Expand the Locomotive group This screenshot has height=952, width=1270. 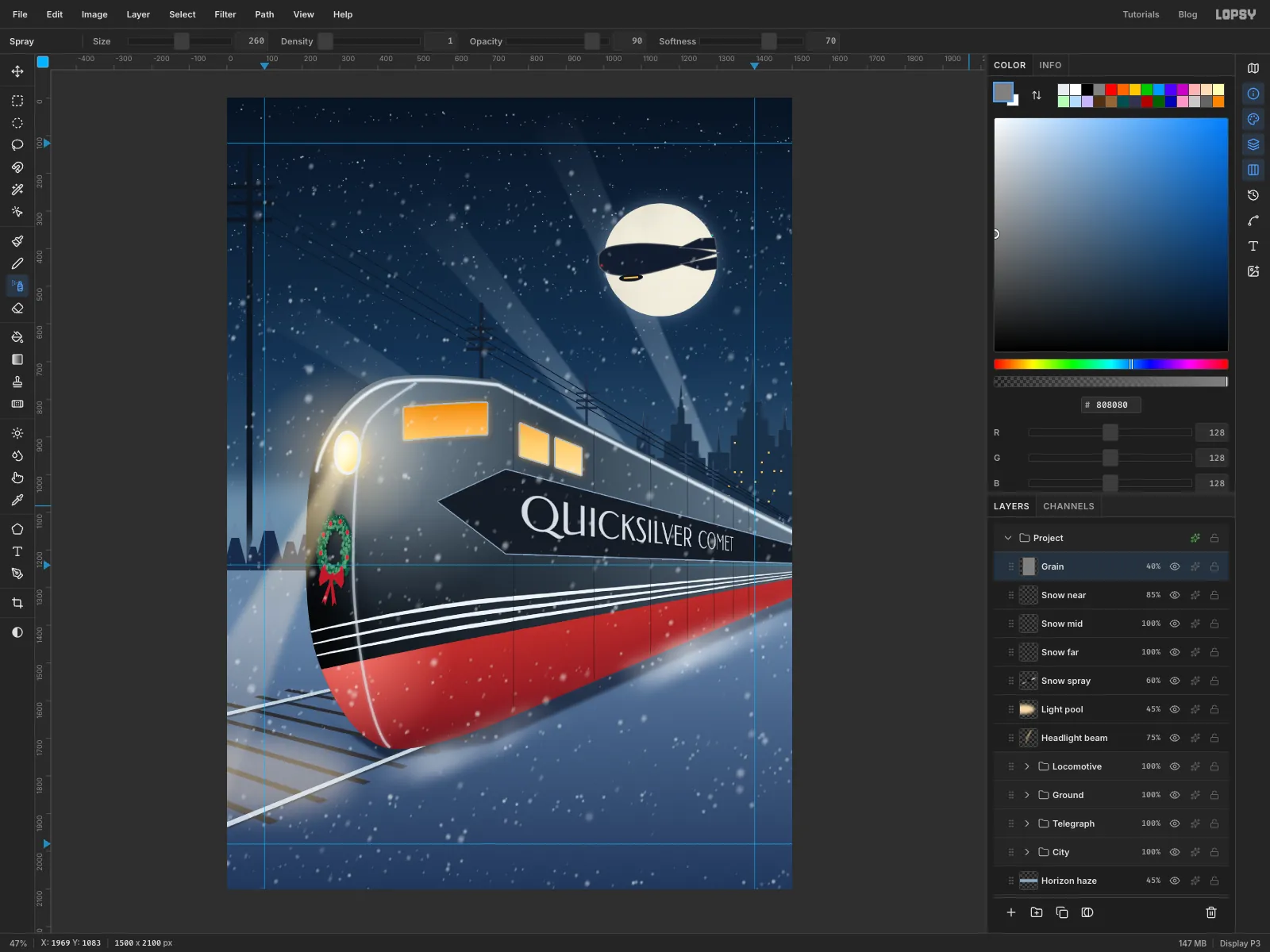point(1027,766)
